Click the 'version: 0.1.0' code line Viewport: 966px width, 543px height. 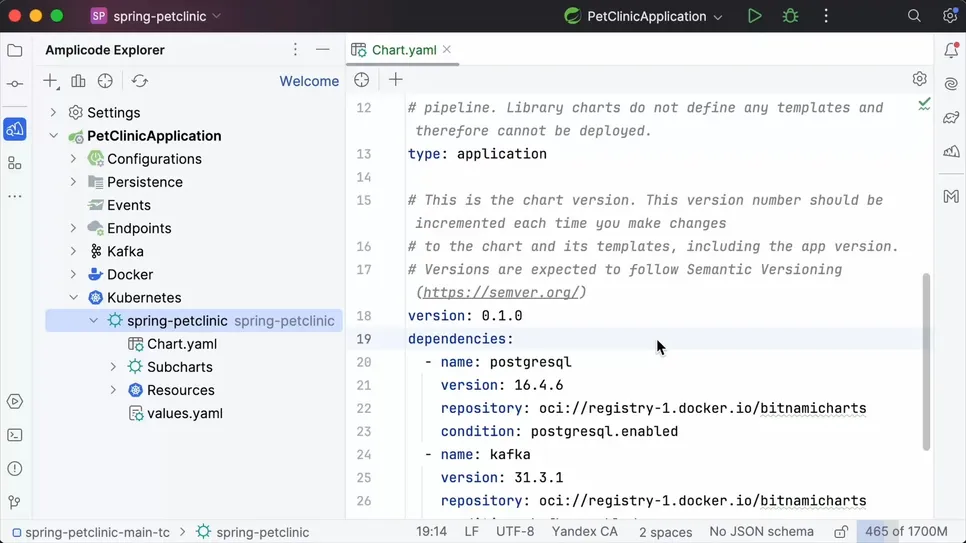[465, 316]
